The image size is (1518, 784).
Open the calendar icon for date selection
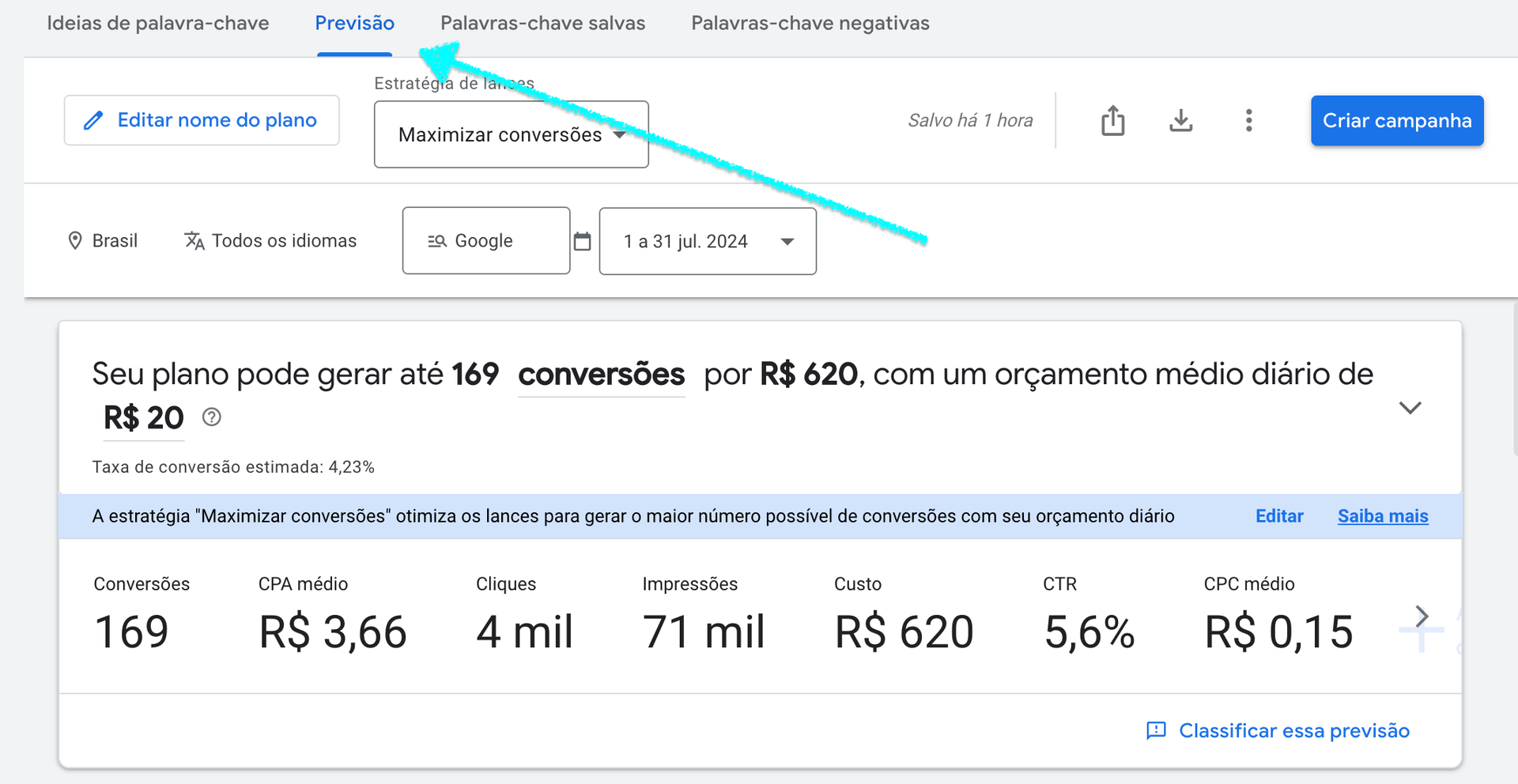pyautogui.click(x=583, y=241)
